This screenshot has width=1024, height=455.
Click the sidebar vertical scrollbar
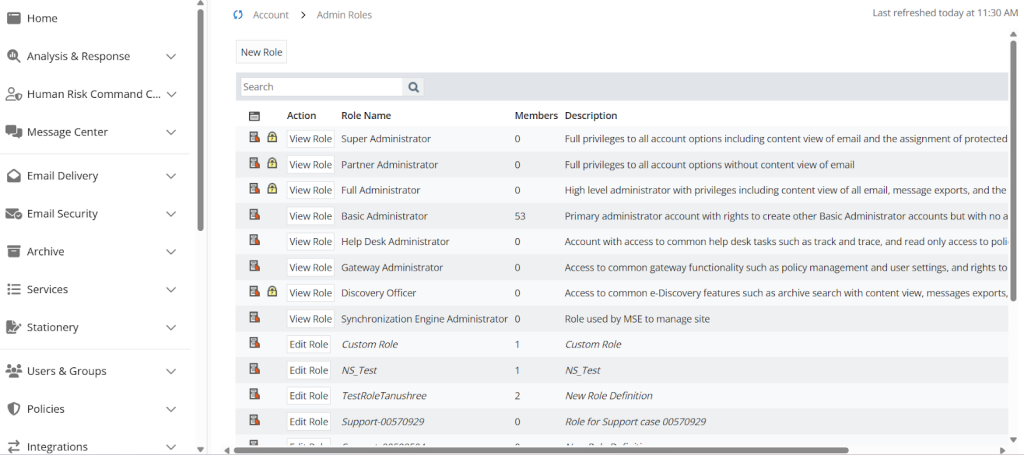pyautogui.click(x=200, y=119)
